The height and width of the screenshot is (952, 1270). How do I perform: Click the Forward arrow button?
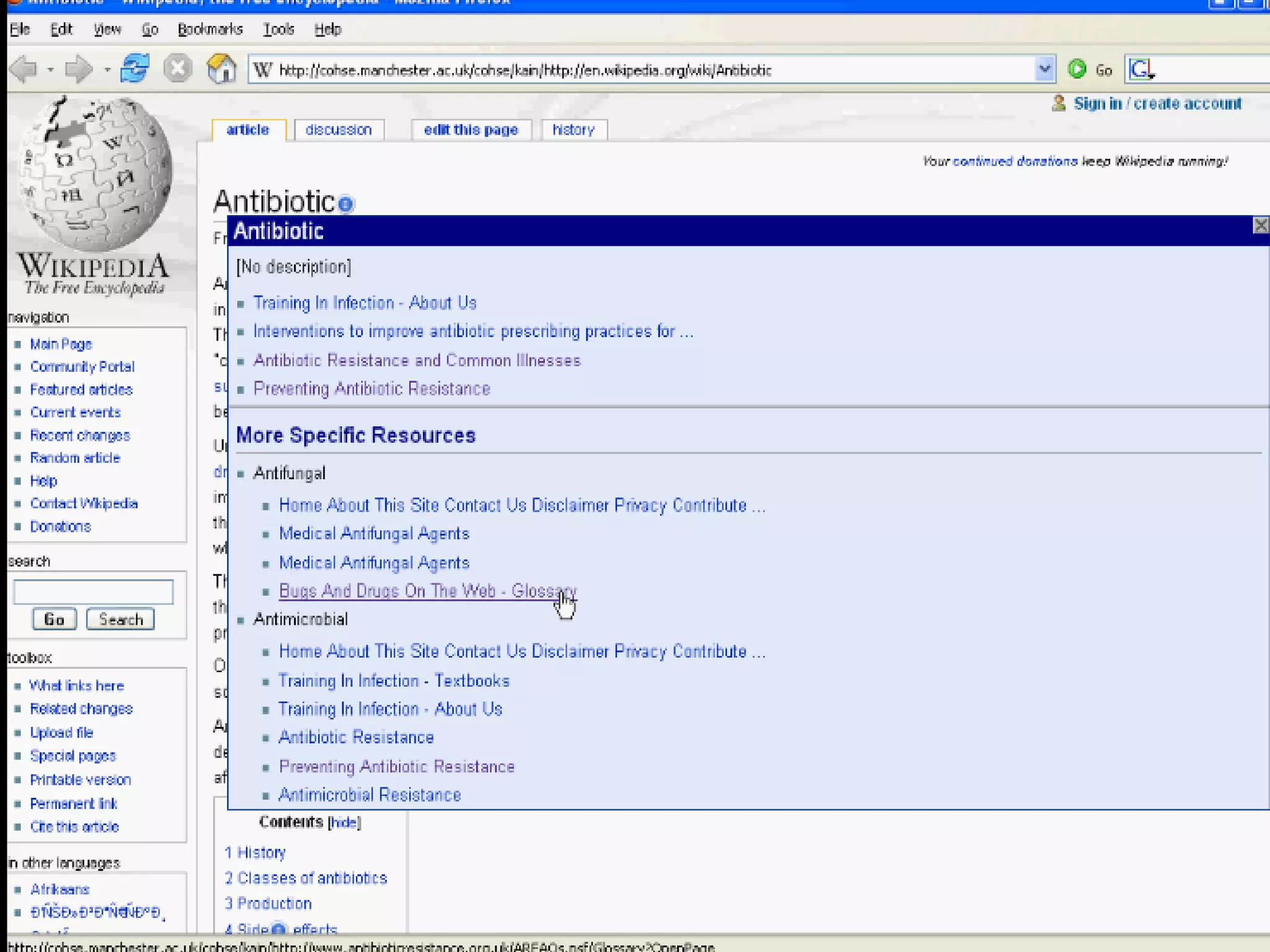pyautogui.click(x=78, y=69)
